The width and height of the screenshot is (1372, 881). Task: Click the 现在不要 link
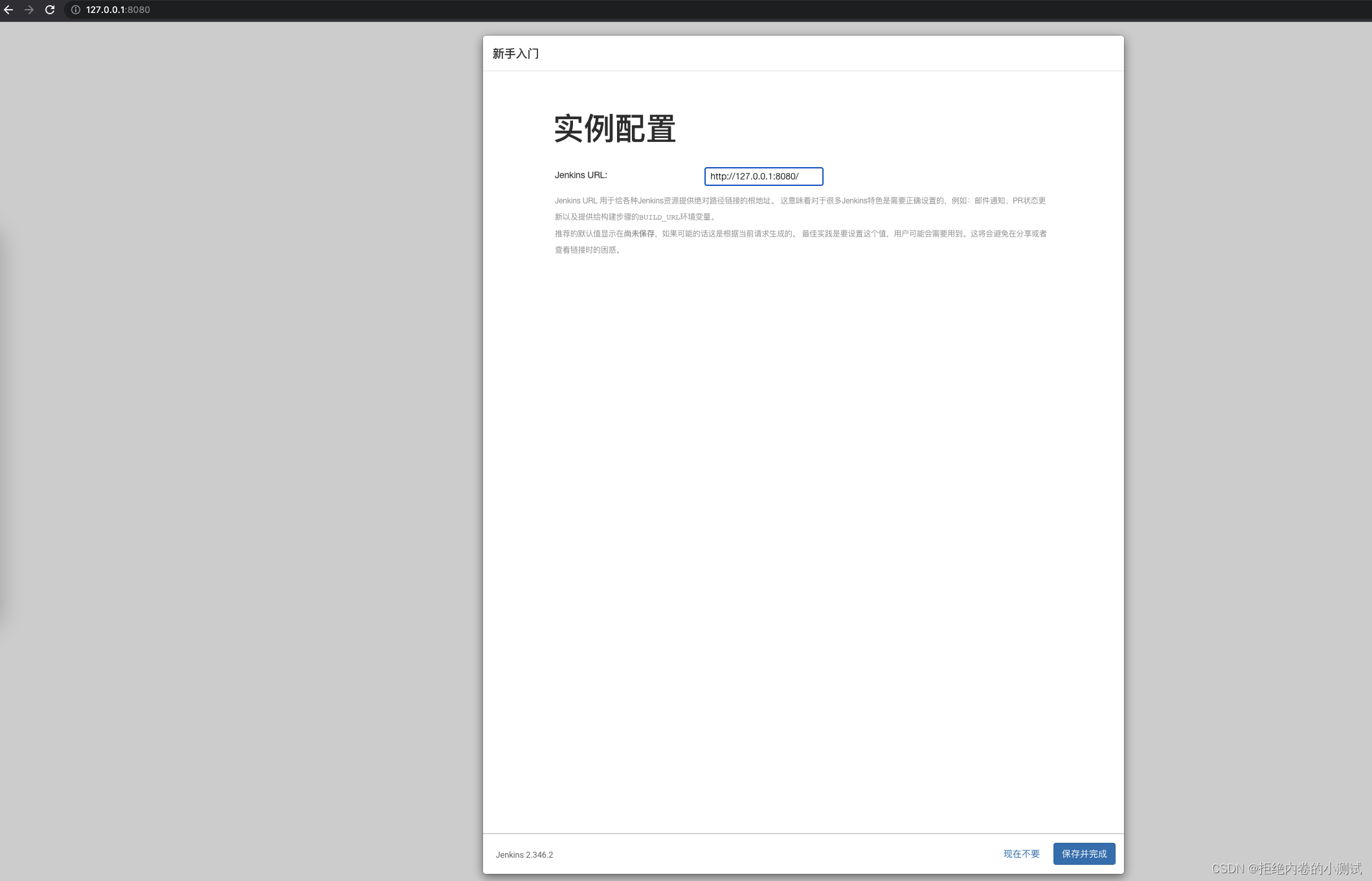[1022, 854]
